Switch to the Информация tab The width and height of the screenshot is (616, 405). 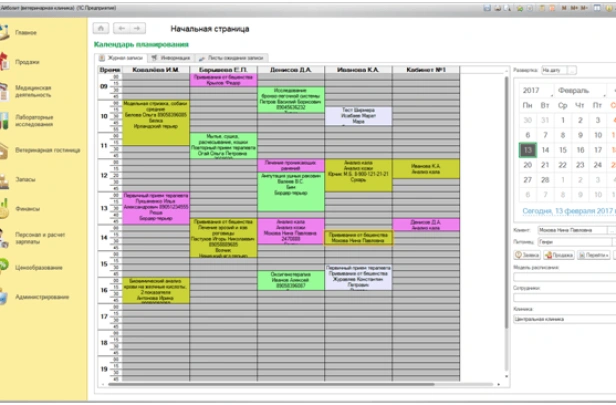tap(170, 58)
